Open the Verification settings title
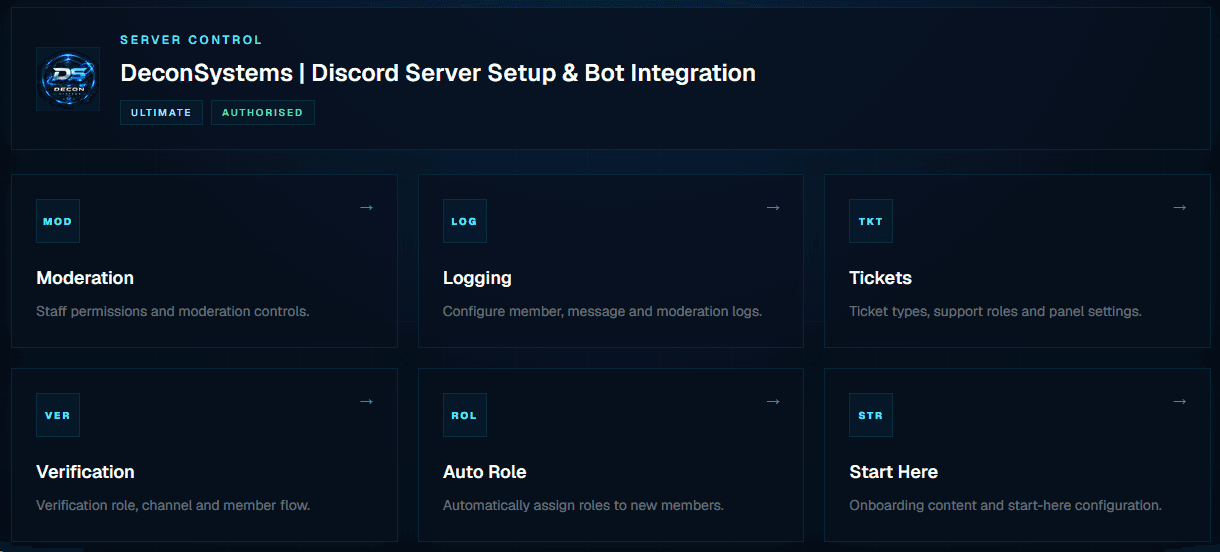This screenshot has width=1220, height=552. pyautogui.click(x=85, y=472)
